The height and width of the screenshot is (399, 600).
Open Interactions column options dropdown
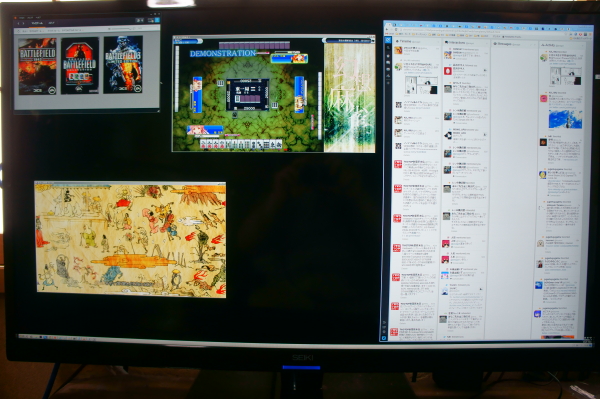486,44
